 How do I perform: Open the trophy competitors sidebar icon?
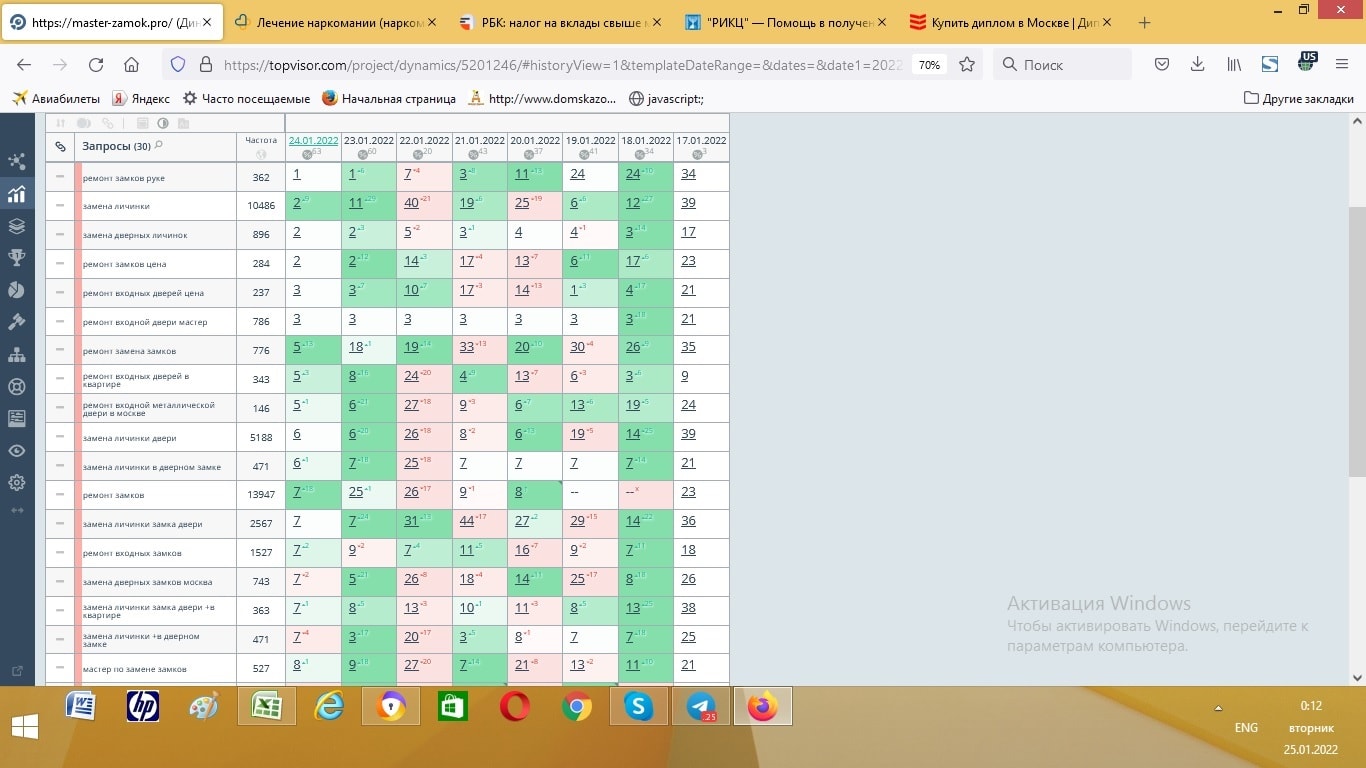(16, 258)
